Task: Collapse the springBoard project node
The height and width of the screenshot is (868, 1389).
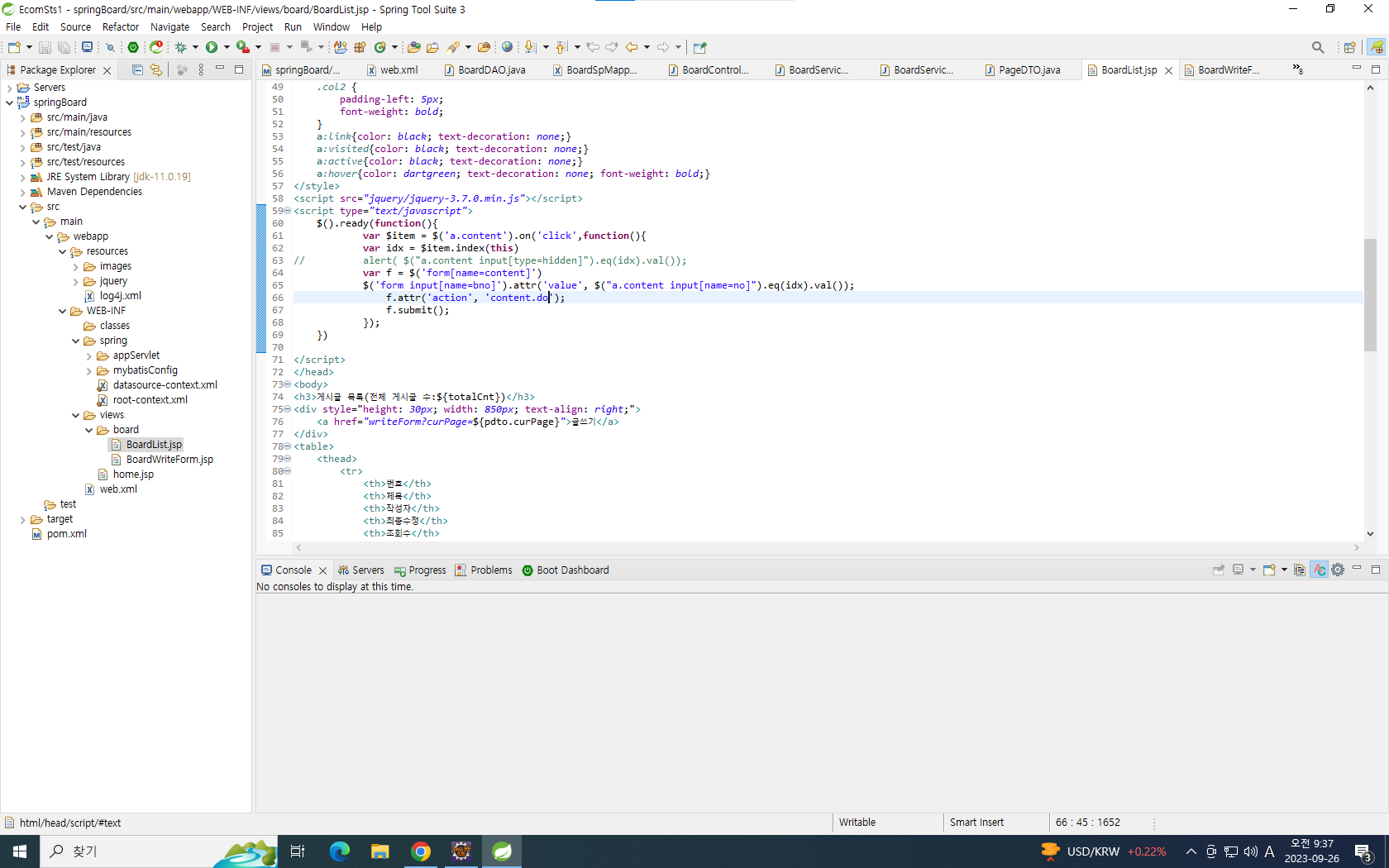Action: pos(9,103)
